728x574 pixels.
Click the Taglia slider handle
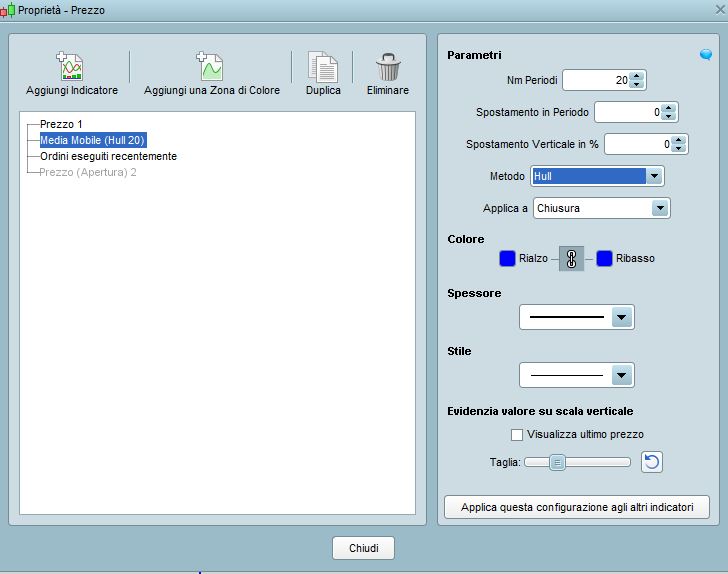click(x=557, y=462)
